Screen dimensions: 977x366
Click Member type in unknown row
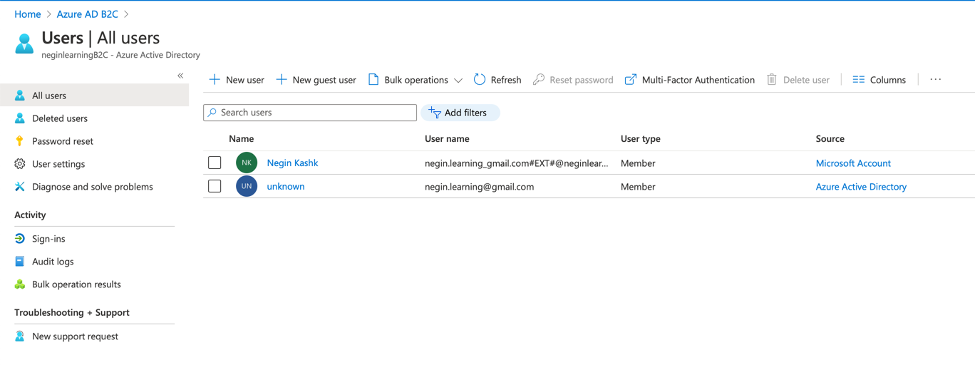point(638,186)
